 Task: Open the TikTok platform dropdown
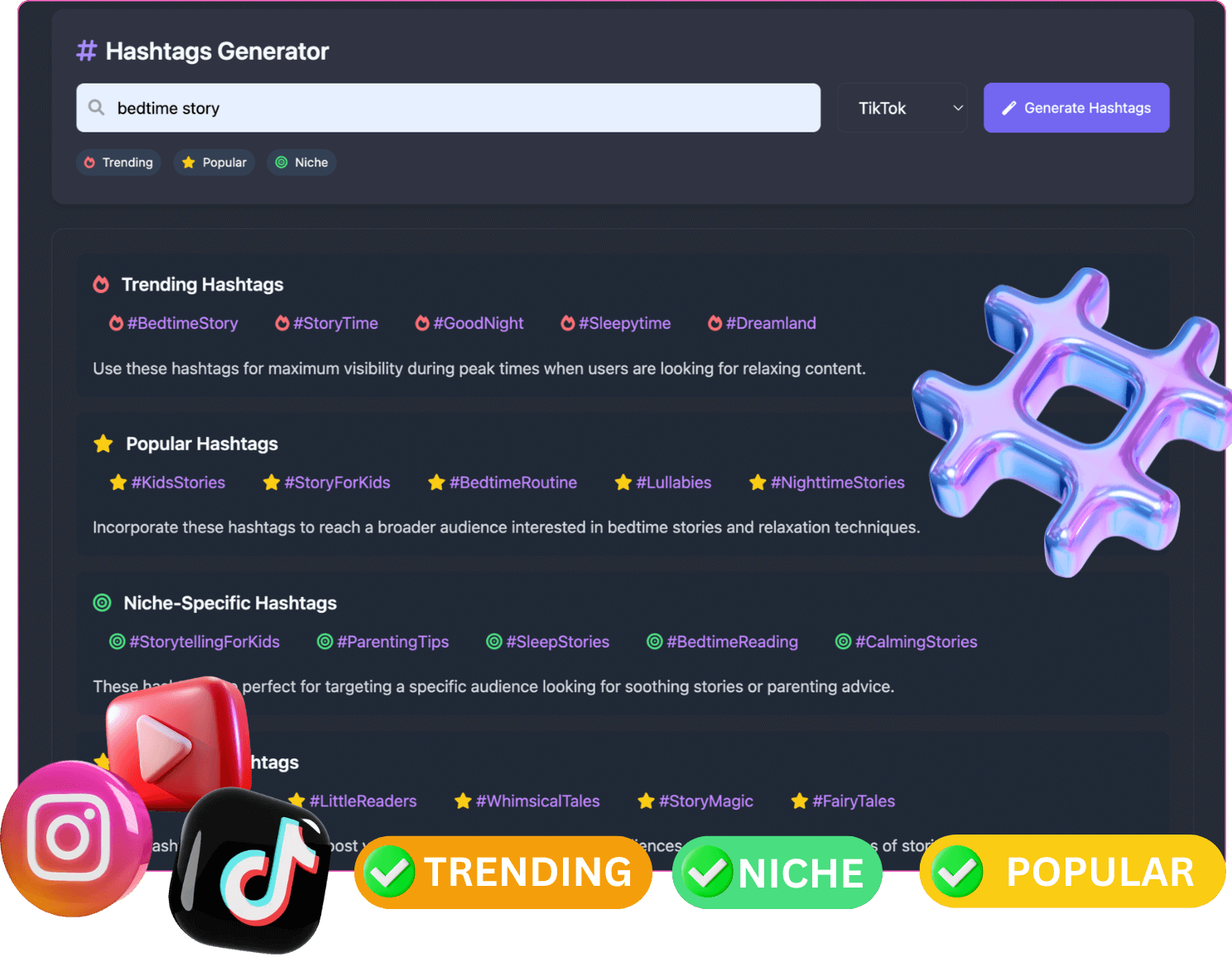click(901, 108)
